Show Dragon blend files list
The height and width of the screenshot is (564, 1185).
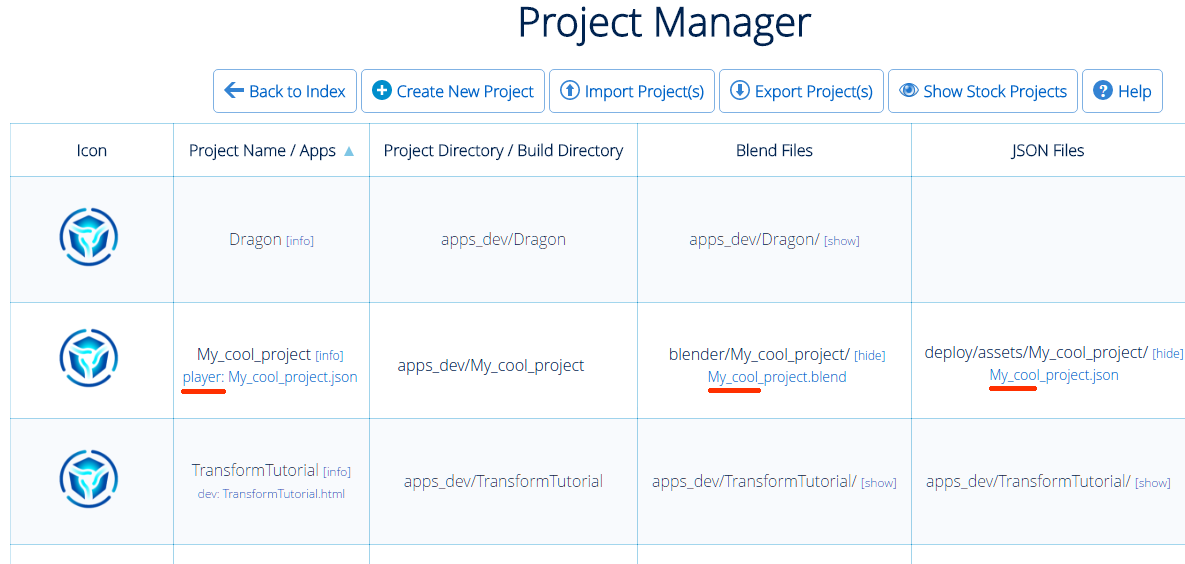tap(841, 241)
